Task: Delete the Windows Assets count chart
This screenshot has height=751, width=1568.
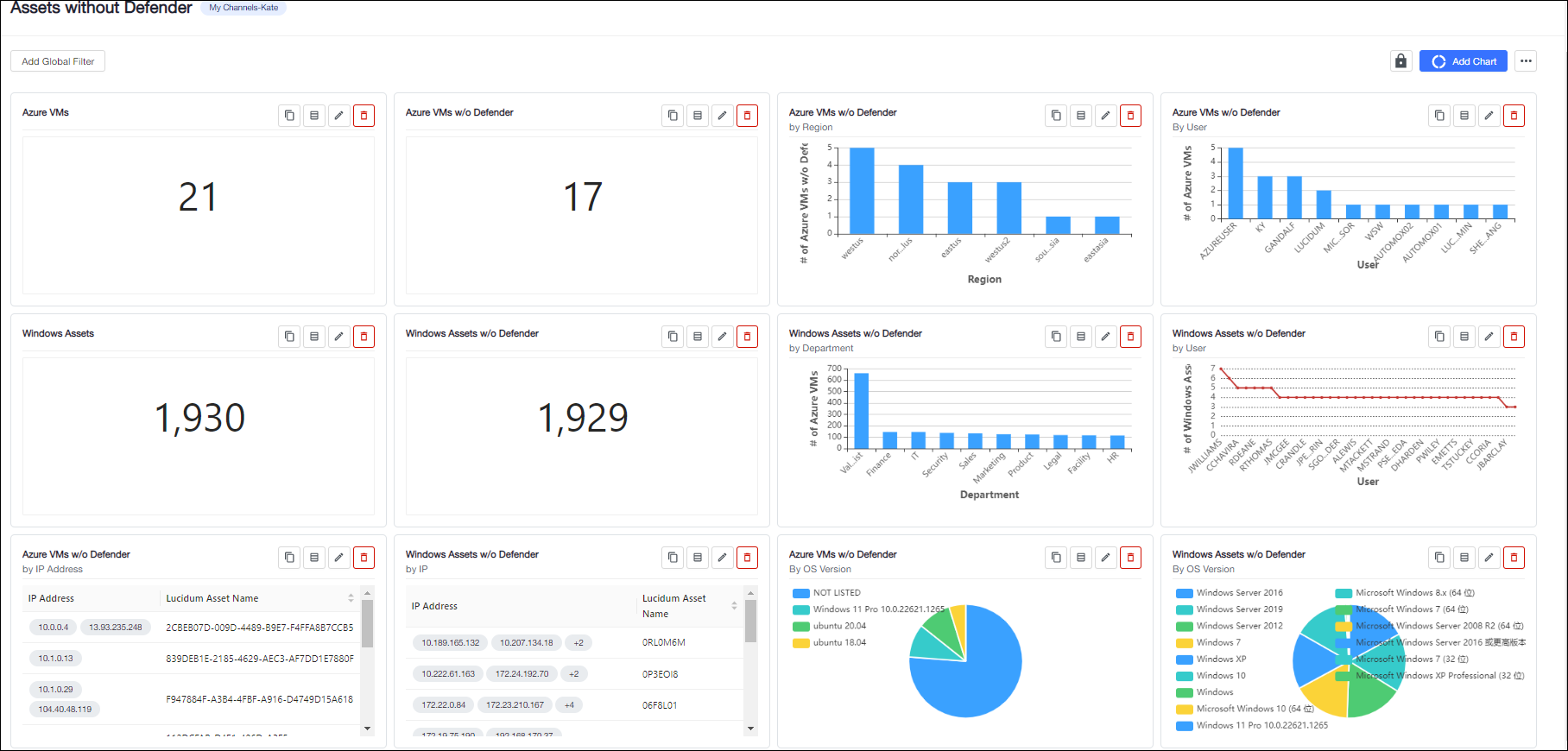Action: pos(364,337)
